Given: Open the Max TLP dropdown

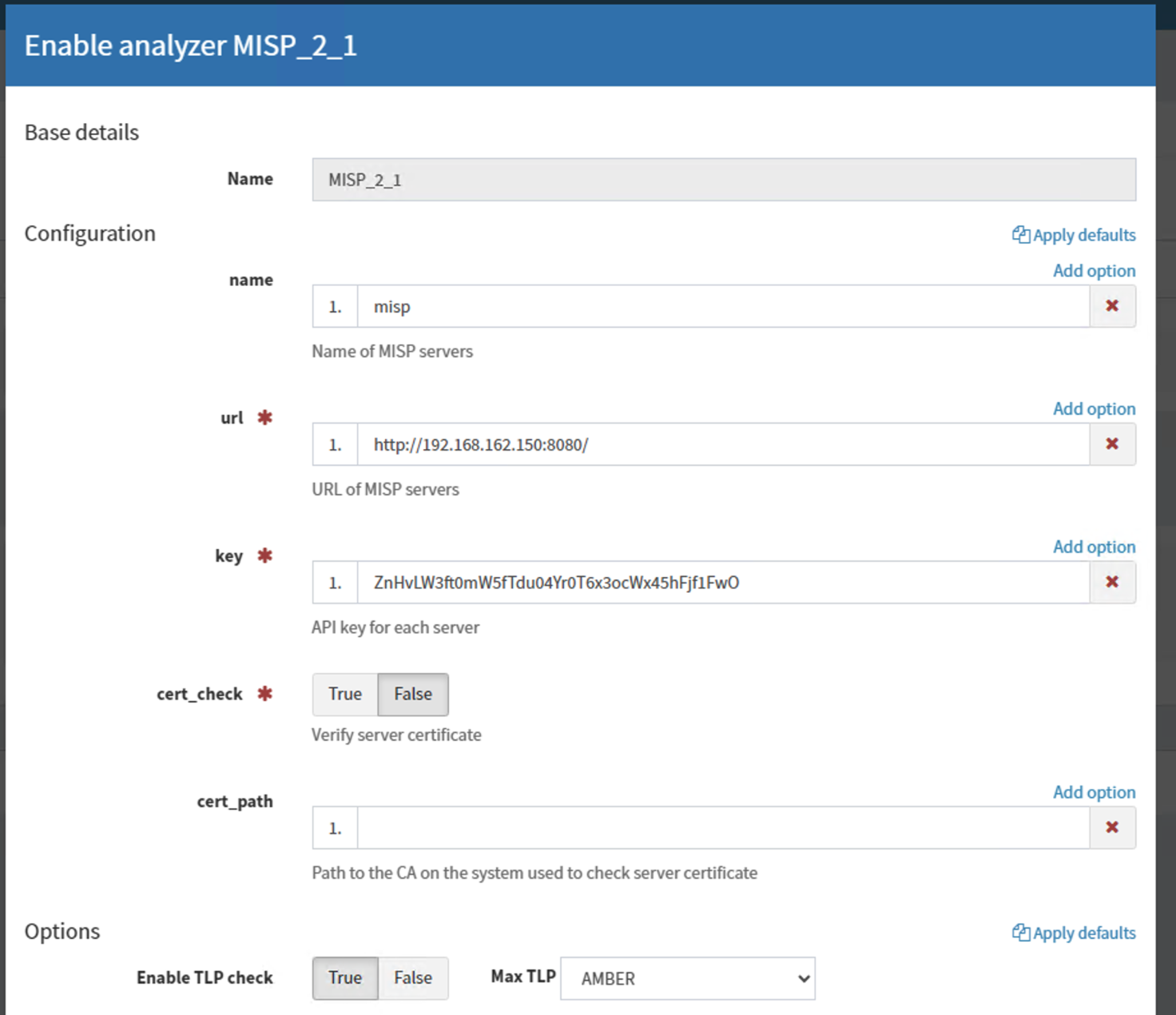Looking at the screenshot, I should pyautogui.click(x=687, y=979).
